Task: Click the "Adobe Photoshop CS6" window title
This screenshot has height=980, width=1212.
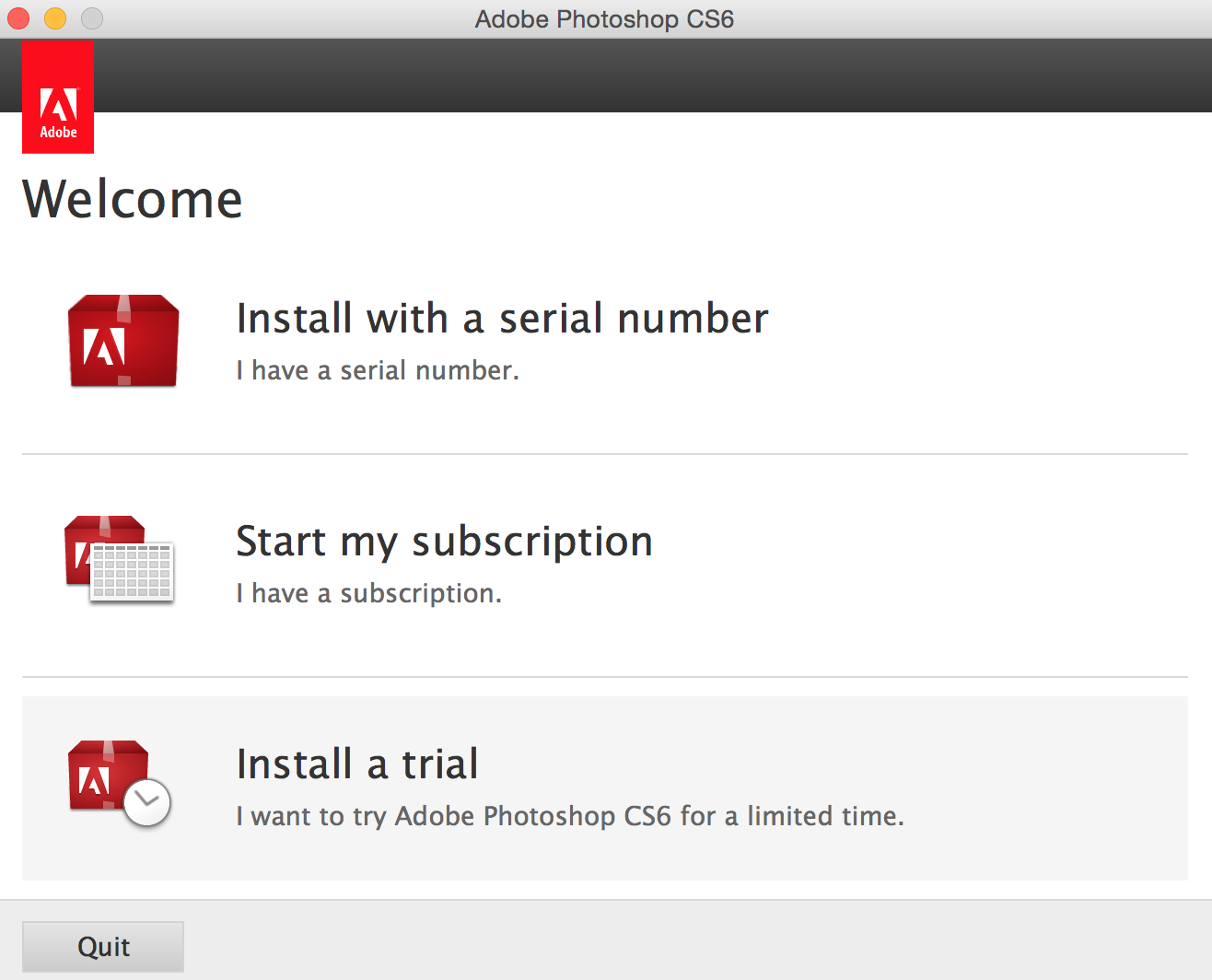Action: pos(604,19)
